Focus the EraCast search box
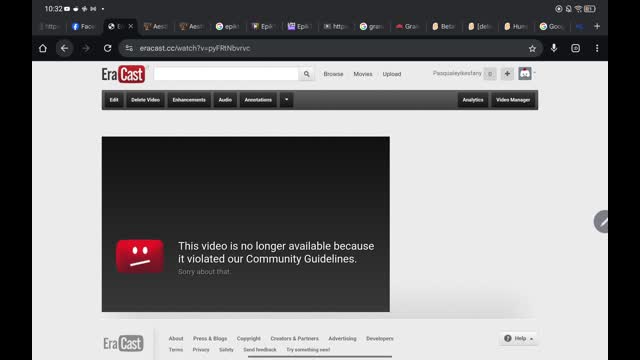The width and height of the screenshot is (640, 360). point(226,74)
